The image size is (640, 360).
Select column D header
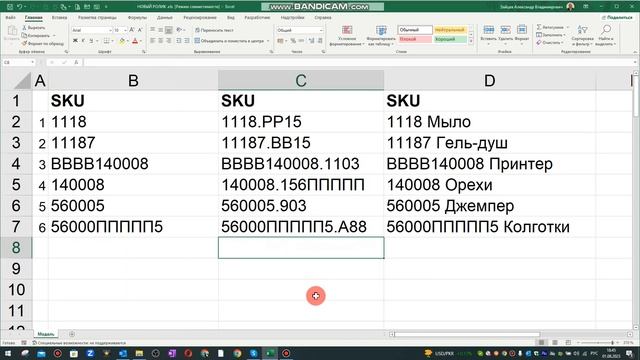coord(489,80)
